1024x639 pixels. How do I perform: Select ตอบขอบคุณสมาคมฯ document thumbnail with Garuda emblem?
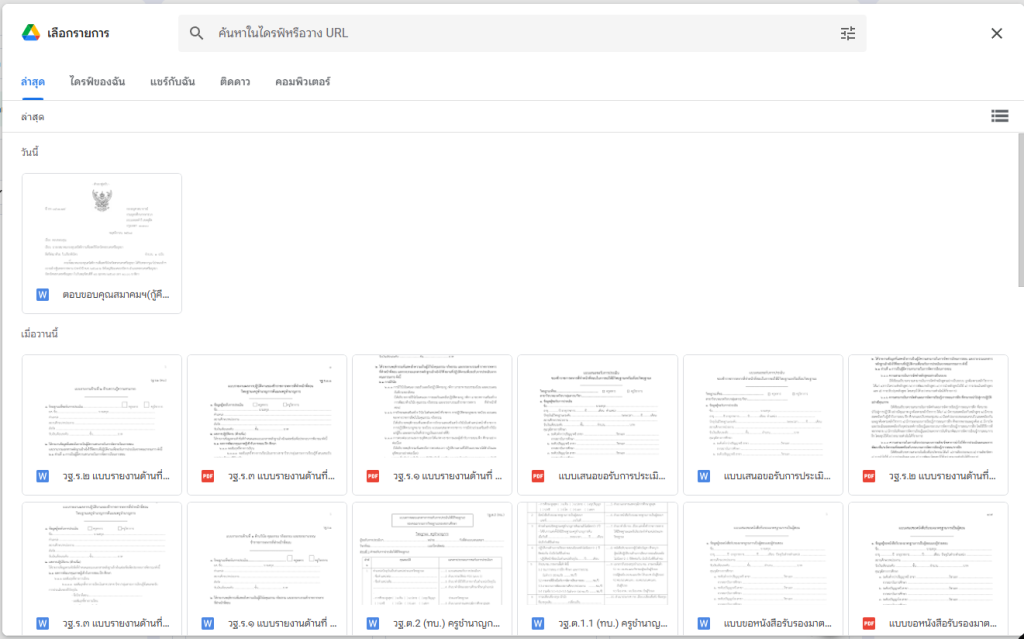click(102, 227)
